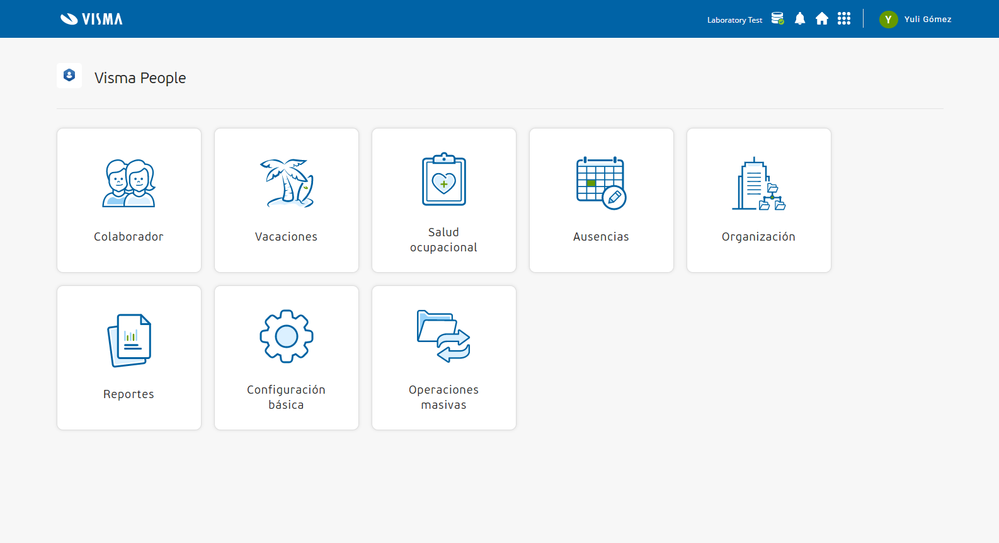Open the Organización building card
This screenshot has height=543, width=999.
point(758,200)
